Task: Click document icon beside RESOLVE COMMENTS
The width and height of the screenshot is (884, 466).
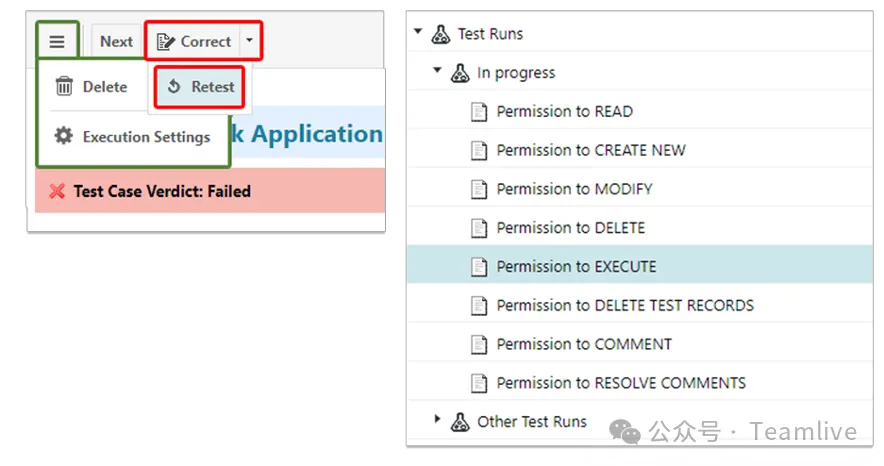Action: coord(479,383)
